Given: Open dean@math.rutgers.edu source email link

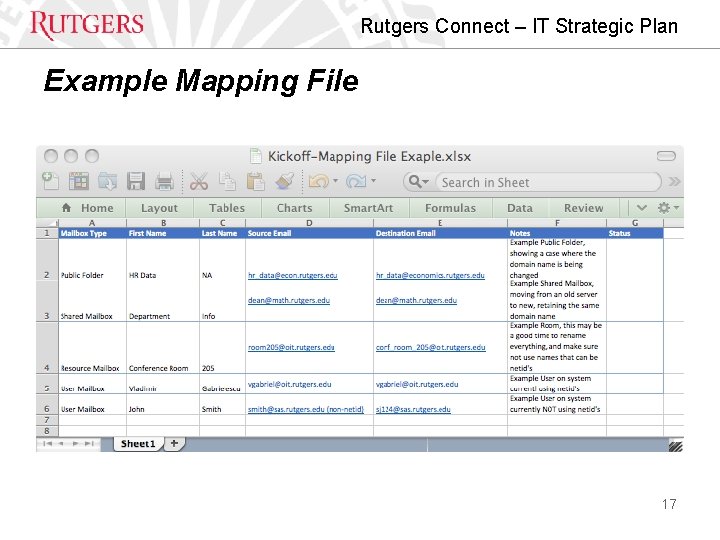Looking at the screenshot, I should (x=289, y=300).
